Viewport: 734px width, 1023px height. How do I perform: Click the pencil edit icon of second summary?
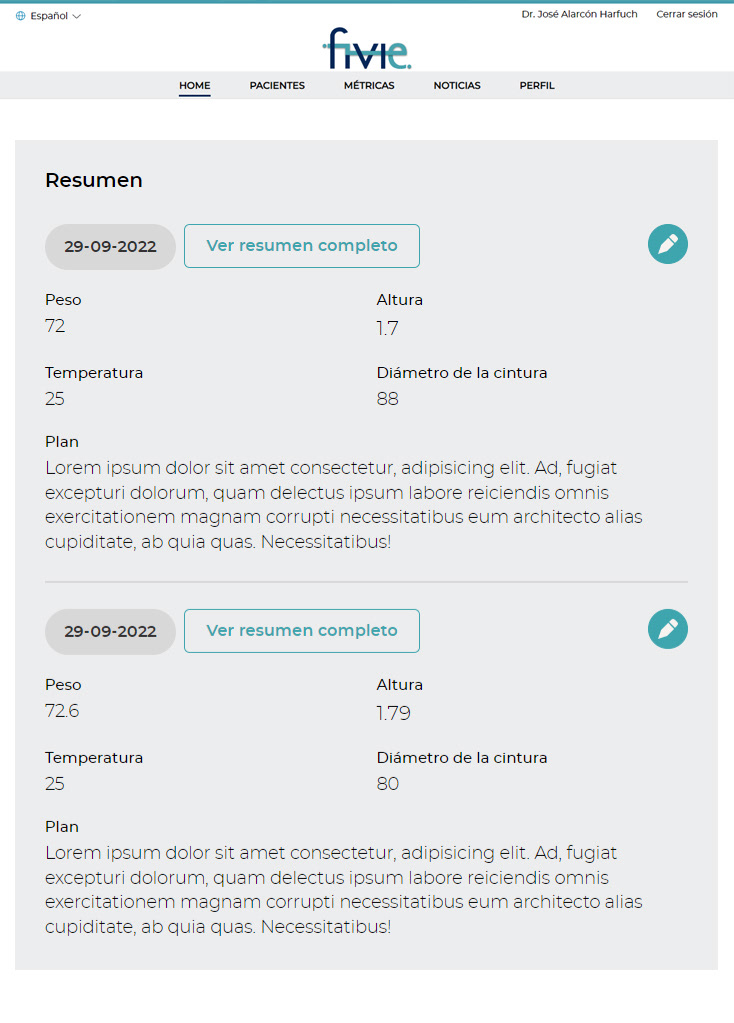pos(667,629)
